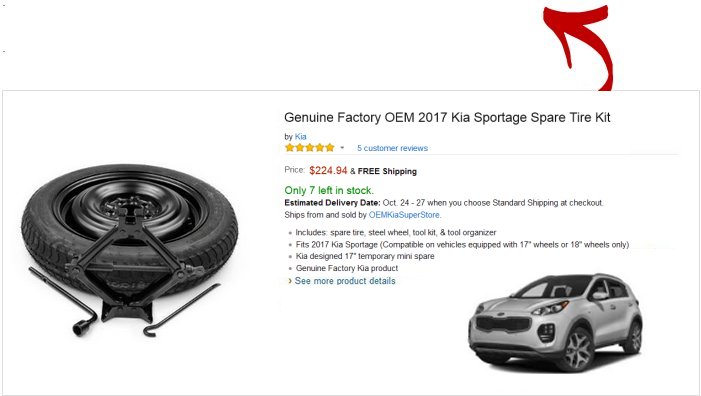Viewport: 701px width, 396px height.
Task: Expand the star rating dropdown arrow
Action: [342, 147]
